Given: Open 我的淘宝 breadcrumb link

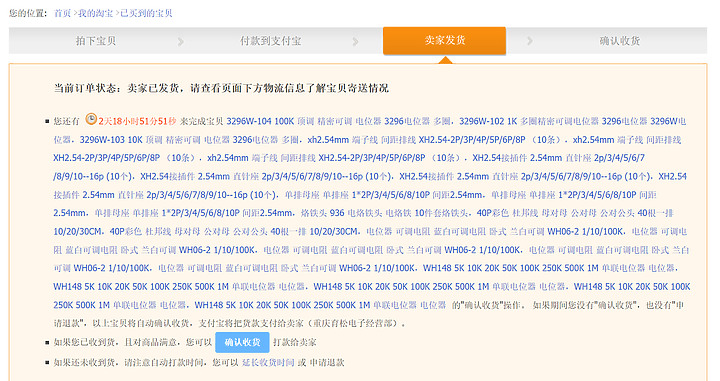Looking at the screenshot, I should pos(95,13).
